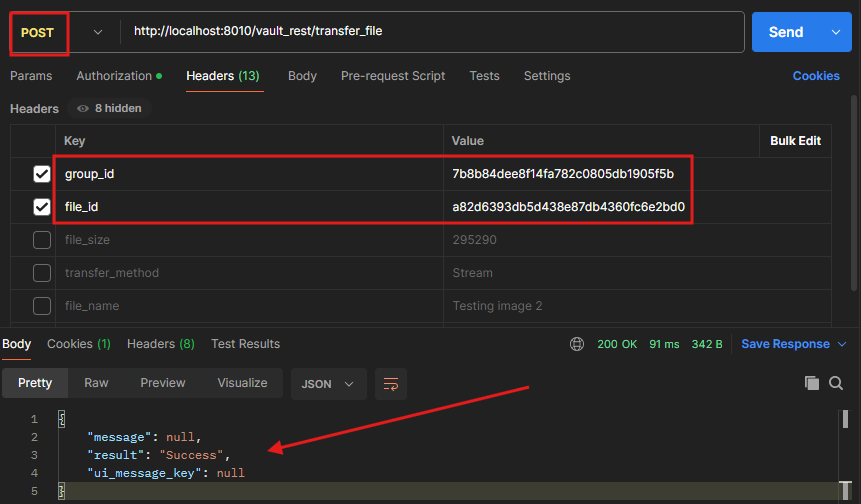Click the file_name value Testing image 2
Viewport: 861px width, 504px height.
coord(497,306)
